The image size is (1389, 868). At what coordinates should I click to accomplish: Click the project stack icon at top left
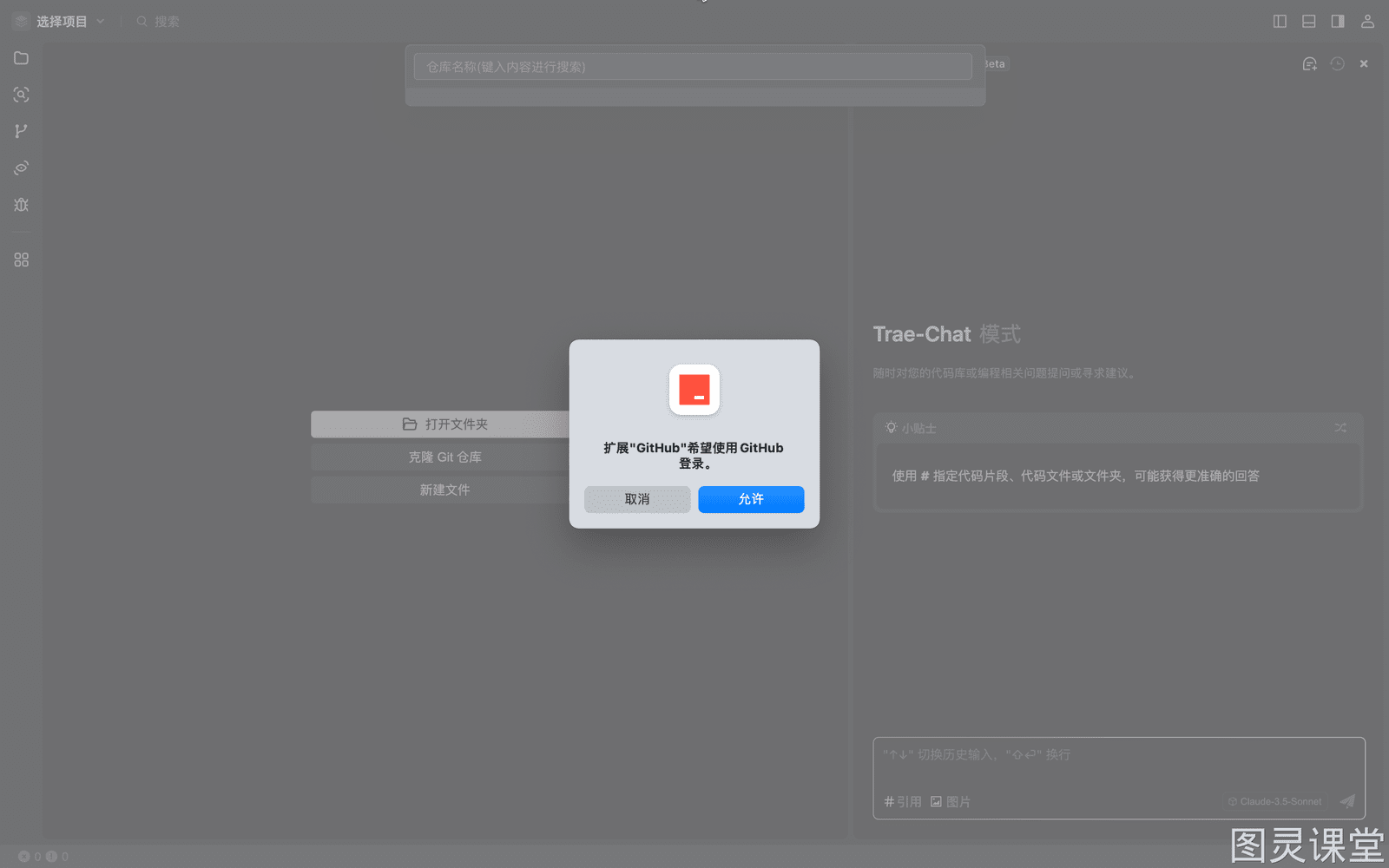tap(22, 22)
